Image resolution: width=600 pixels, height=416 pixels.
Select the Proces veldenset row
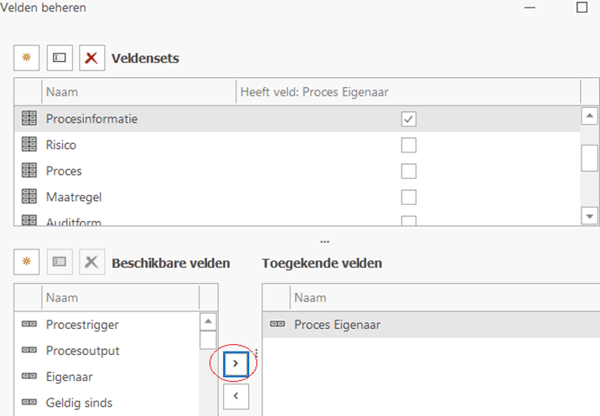click(64, 171)
